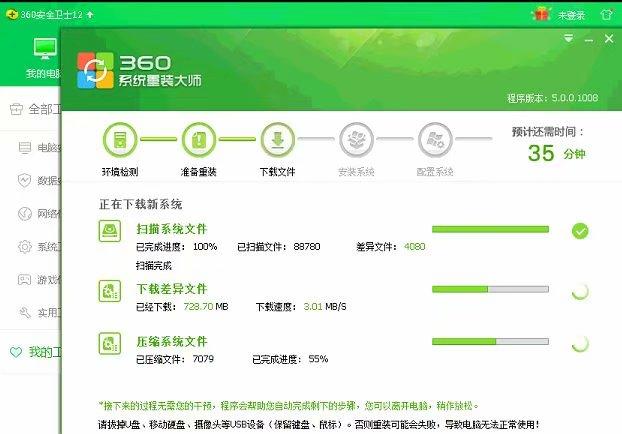
Task: Select the 系统 gear sidebar item
Action: 39,246
